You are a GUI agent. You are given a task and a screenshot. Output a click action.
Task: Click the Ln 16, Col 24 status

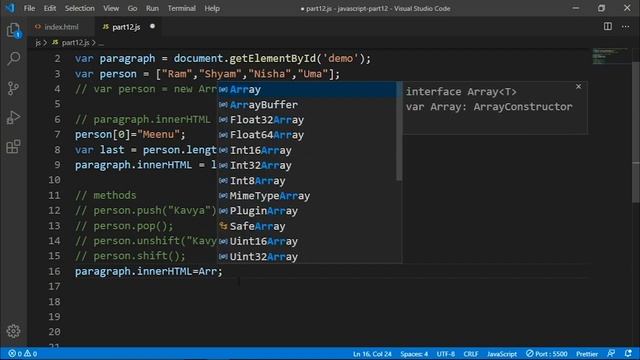(x=372, y=353)
